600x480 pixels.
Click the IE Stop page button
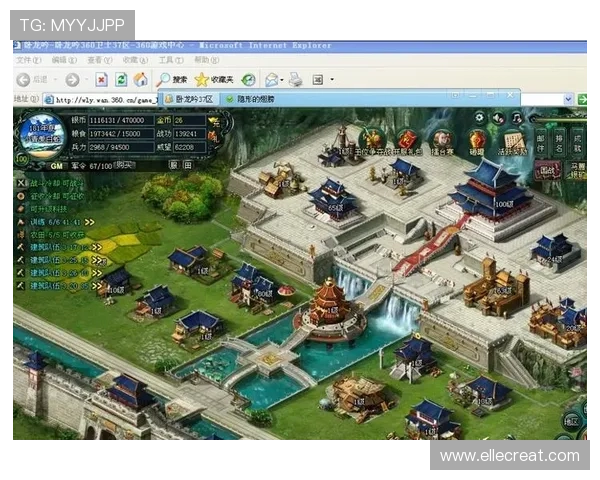pos(101,80)
